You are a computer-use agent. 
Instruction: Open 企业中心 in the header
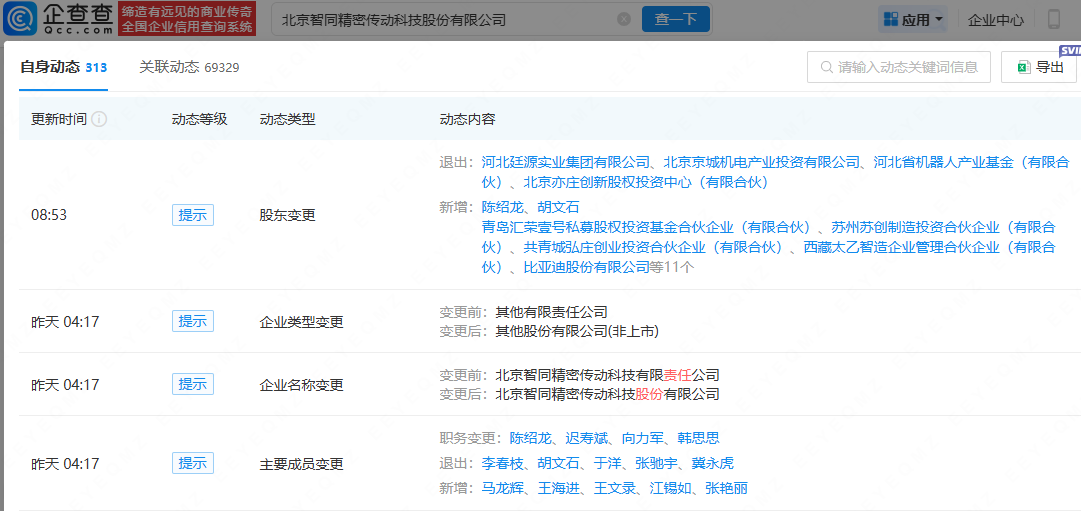click(995, 19)
